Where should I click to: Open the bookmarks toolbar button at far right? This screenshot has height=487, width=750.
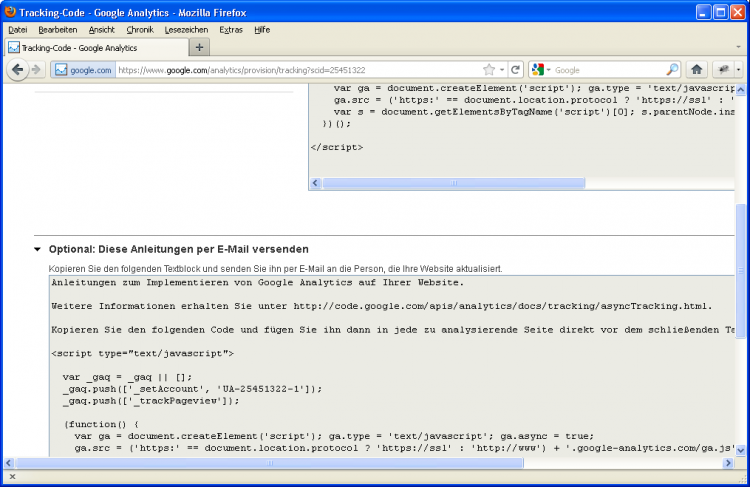(x=725, y=70)
